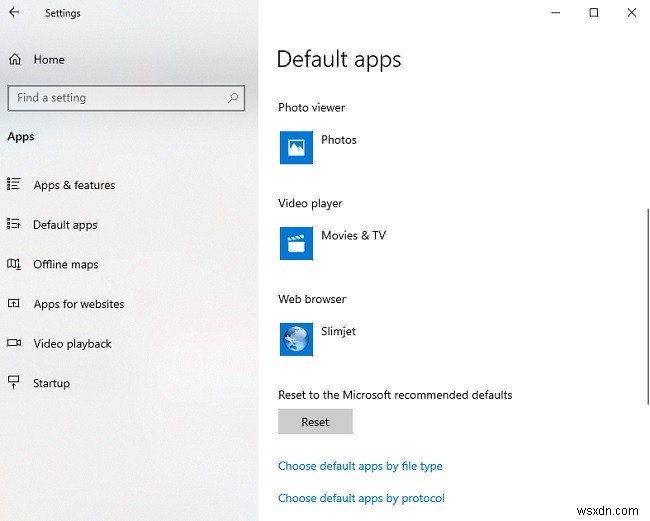
Task: Select Default apps in sidebar
Action: [65, 225]
